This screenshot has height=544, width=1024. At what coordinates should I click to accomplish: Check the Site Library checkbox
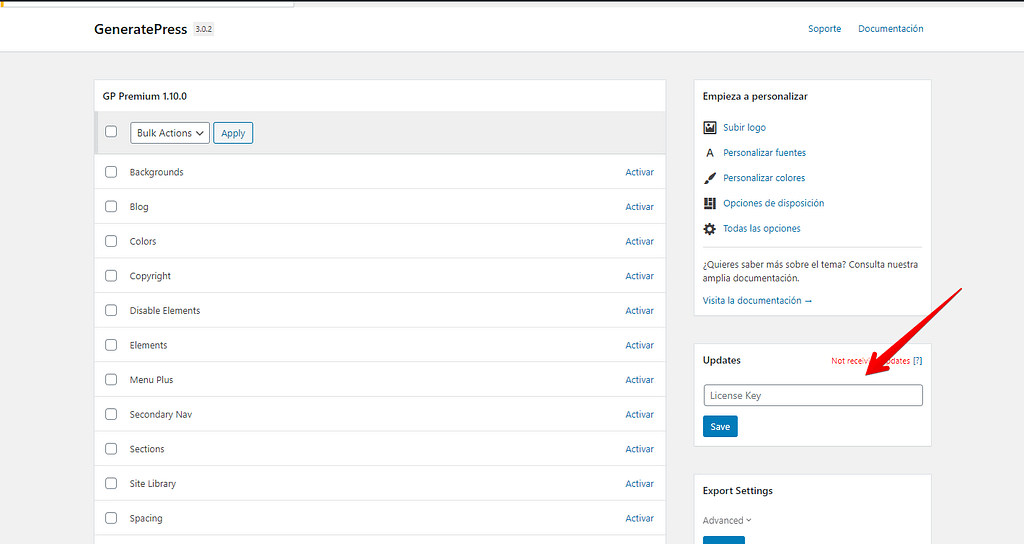coord(111,483)
